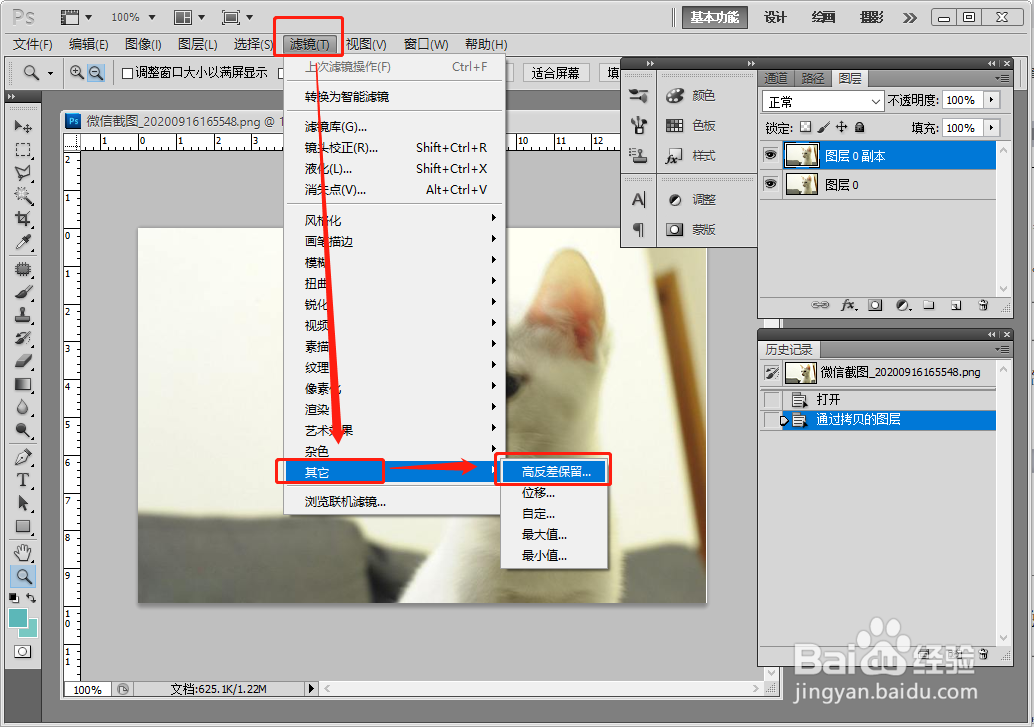Screen dimensions: 1034x727
Task: Open status bar info arrow
Action: coord(311,689)
